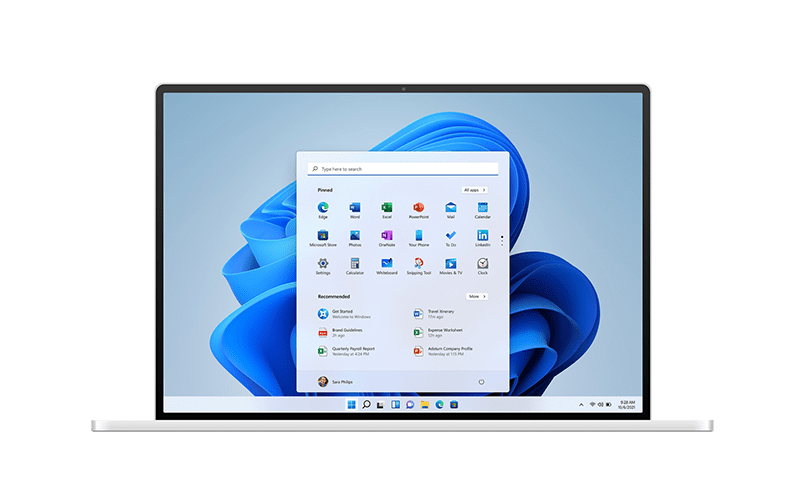Open Chat from the taskbar
The image size is (800, 494).
tap(410, 405)
